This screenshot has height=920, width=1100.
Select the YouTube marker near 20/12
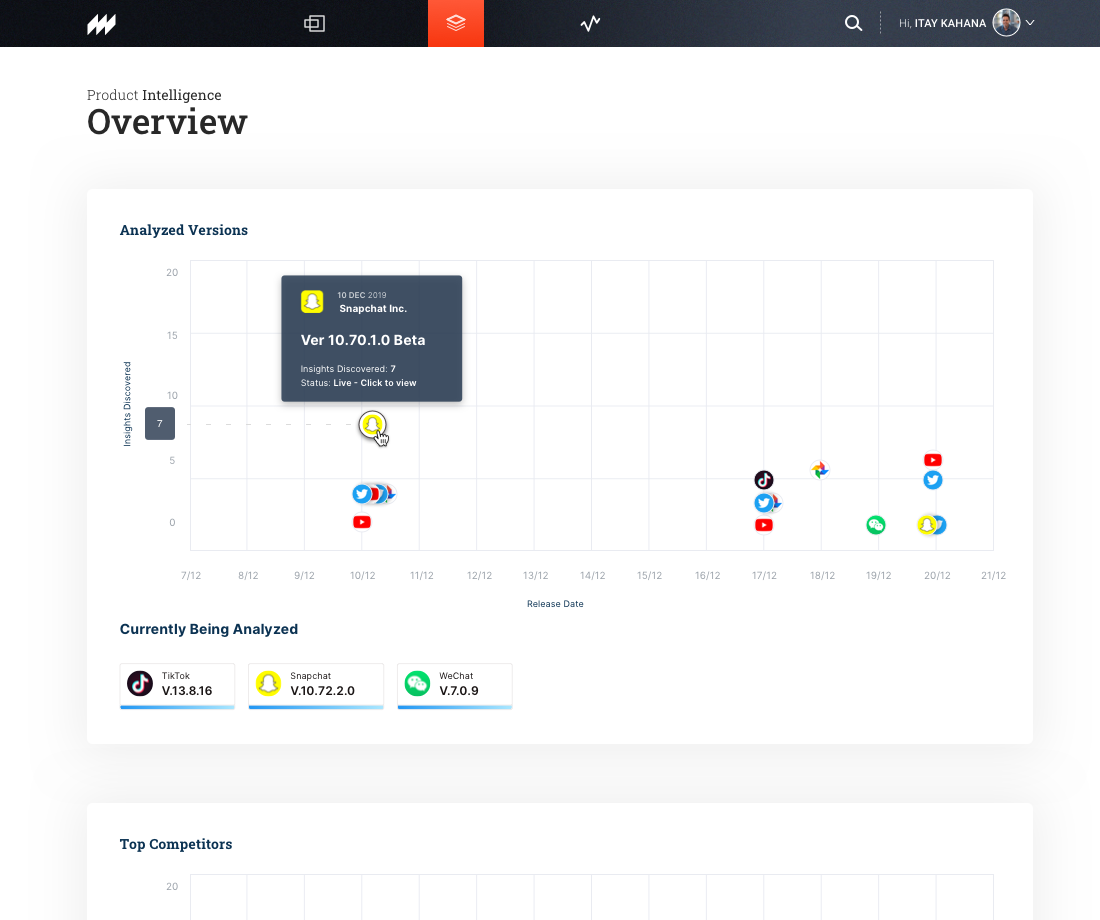coord(932,460)
